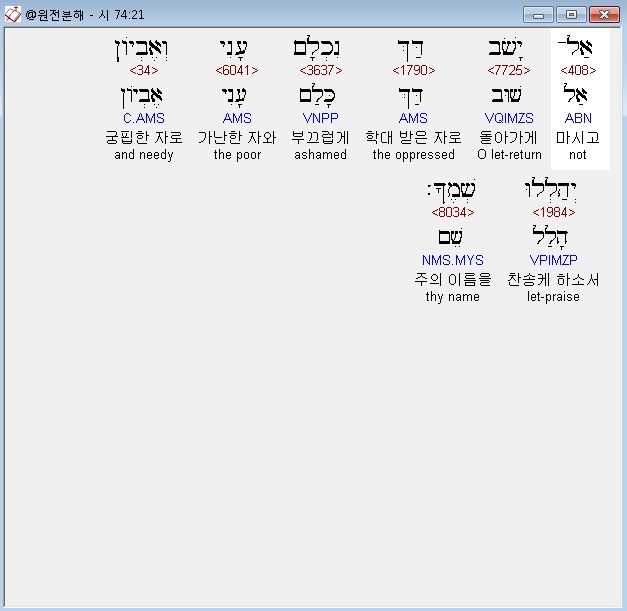Select the parsing code NMS.MYS
627x611 pixels.
(x=453, y=260)
